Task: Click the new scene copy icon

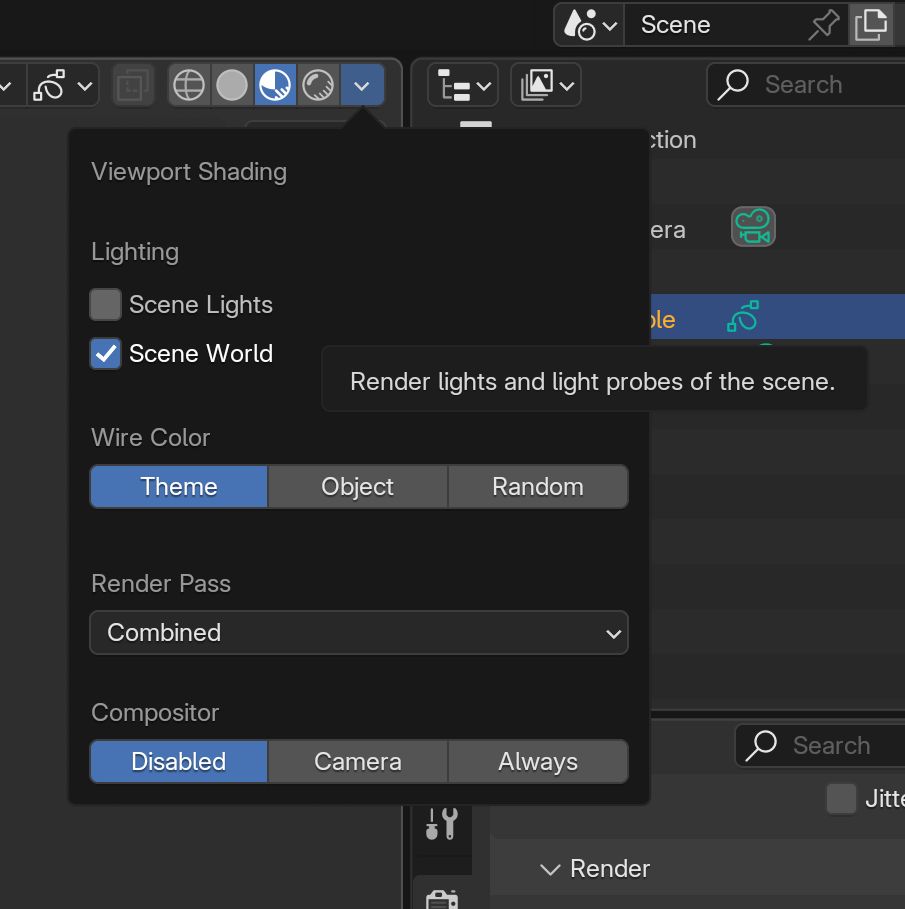Action: click(x=871, y=25)
